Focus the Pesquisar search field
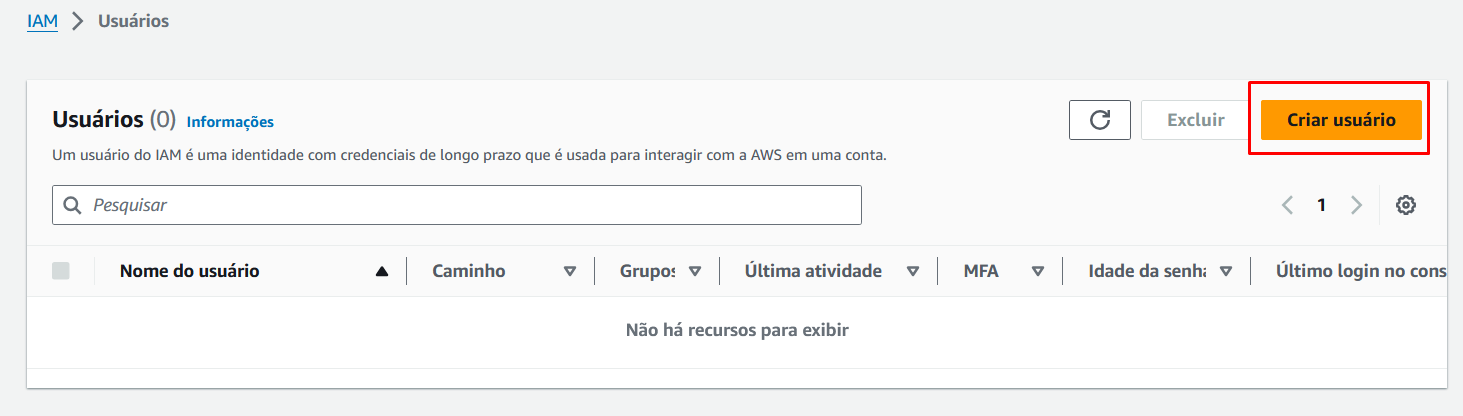1463x416 pixels. (457, 205)
